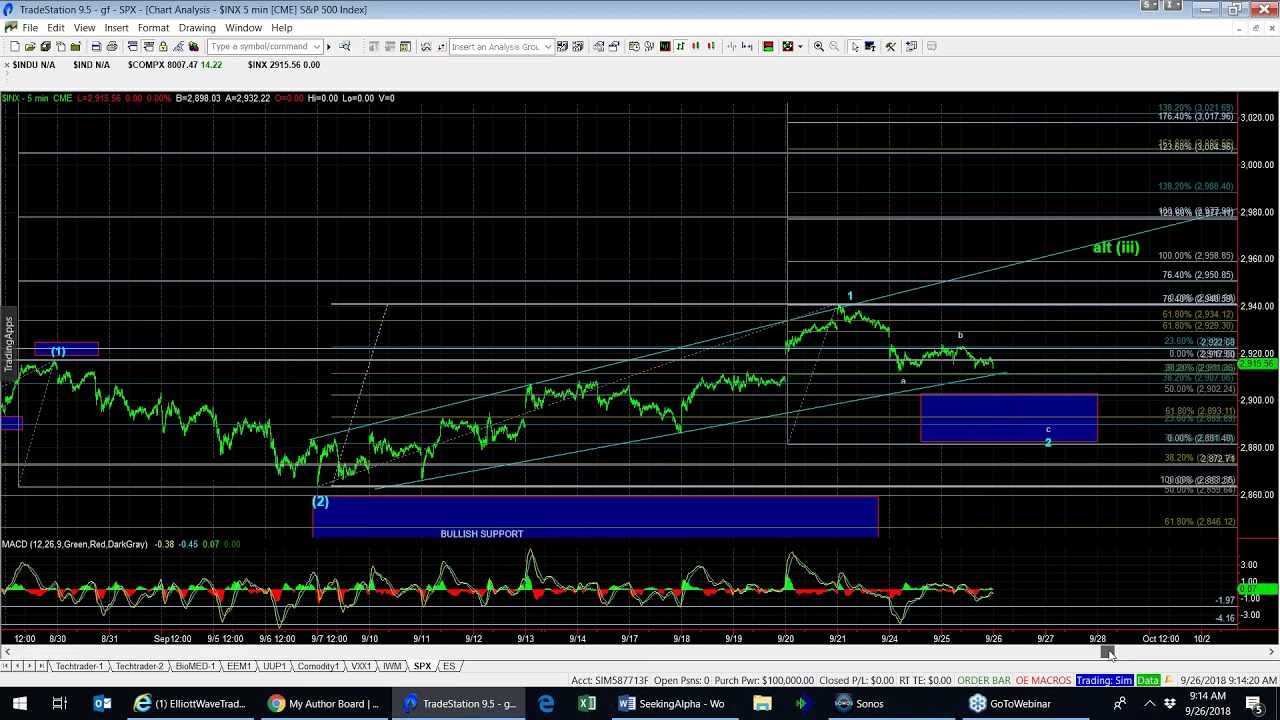Click the green Data status indicator
The width and height of the screenshot is (1280, 720).
(x=1148, y=681)
